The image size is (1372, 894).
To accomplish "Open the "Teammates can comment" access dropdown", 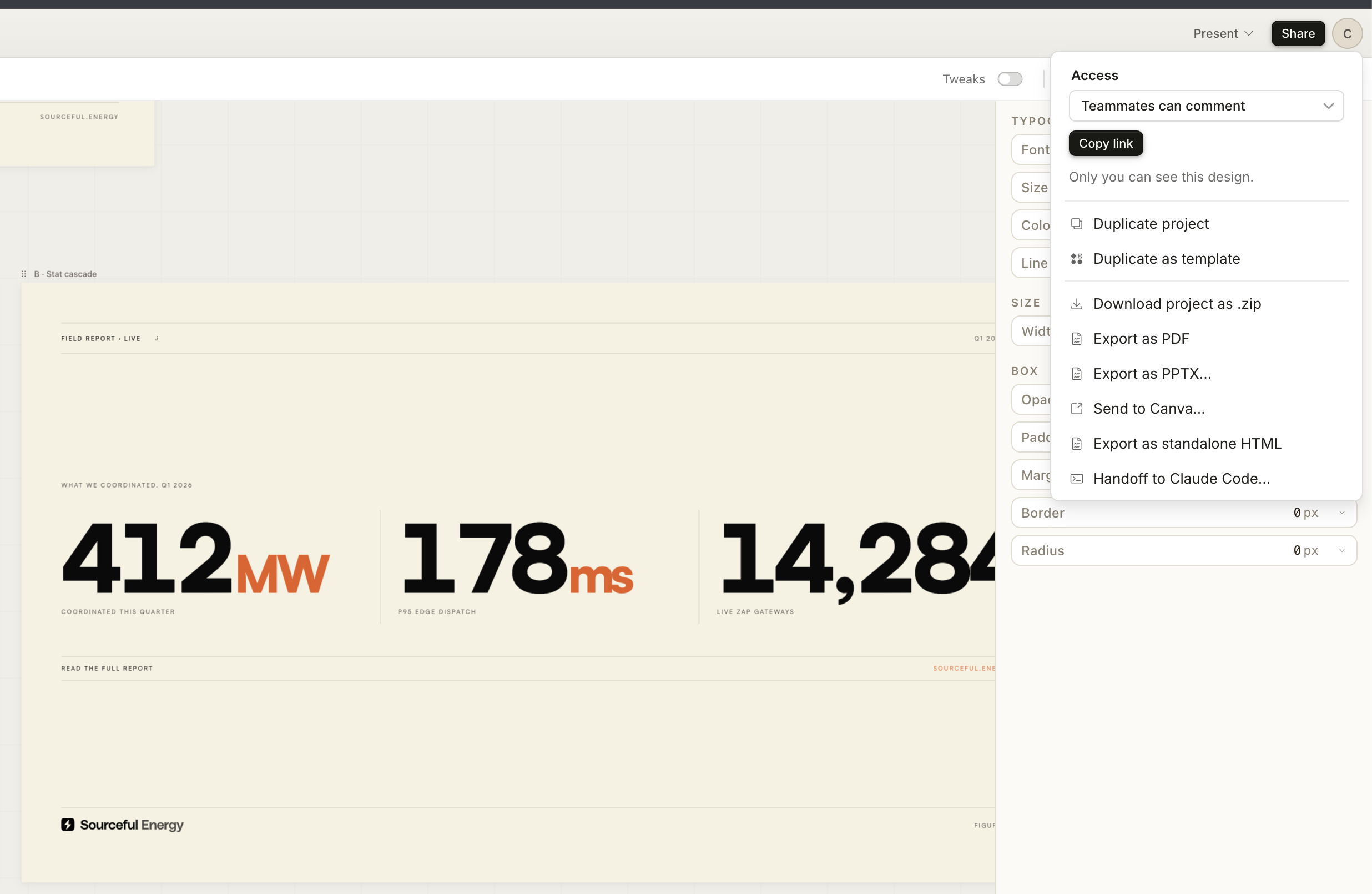I will tap(1206, 106).
